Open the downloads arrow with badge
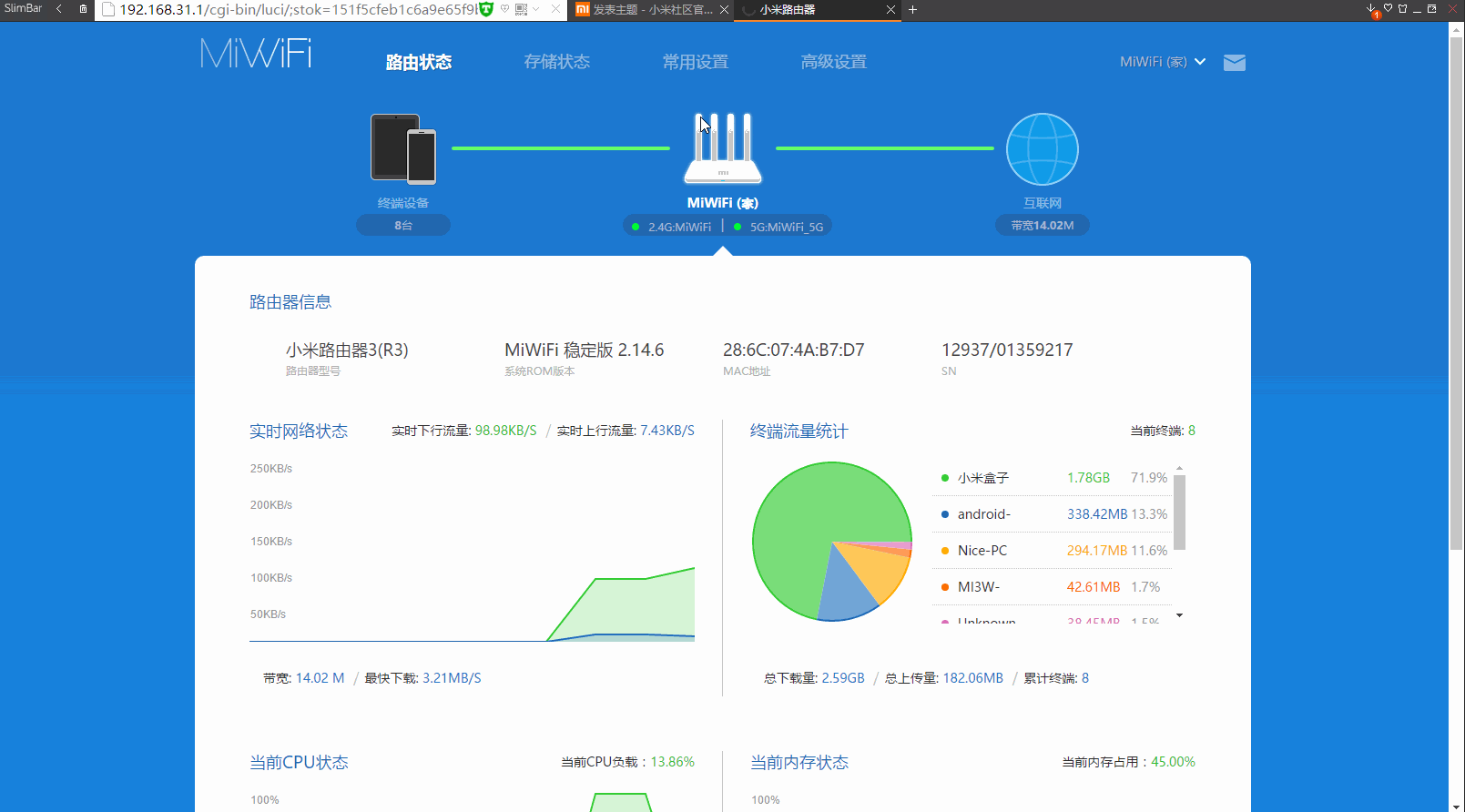Image resolution: width=1465 pixels, height=812 pixels. [1372, 10]
